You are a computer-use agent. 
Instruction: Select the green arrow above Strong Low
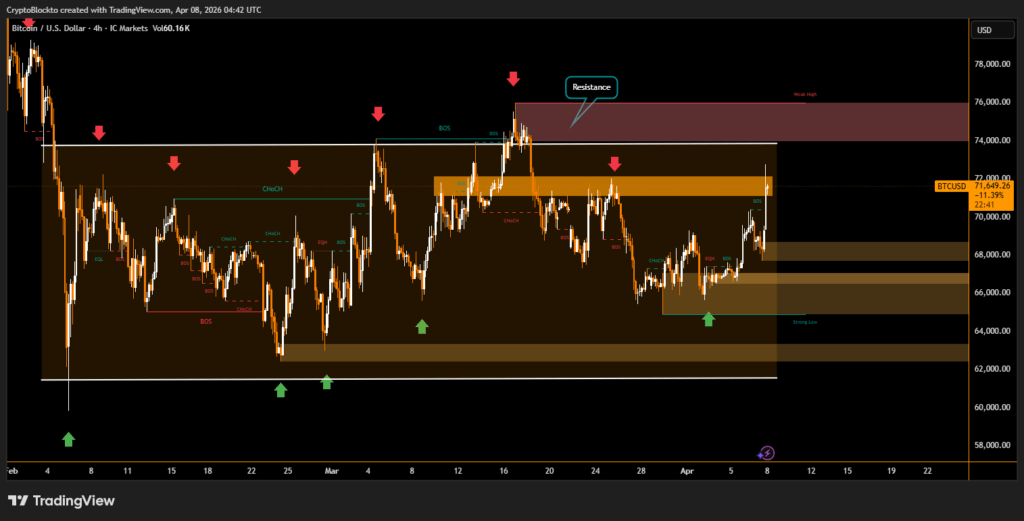pyautogui.click(x=709, y=319)
